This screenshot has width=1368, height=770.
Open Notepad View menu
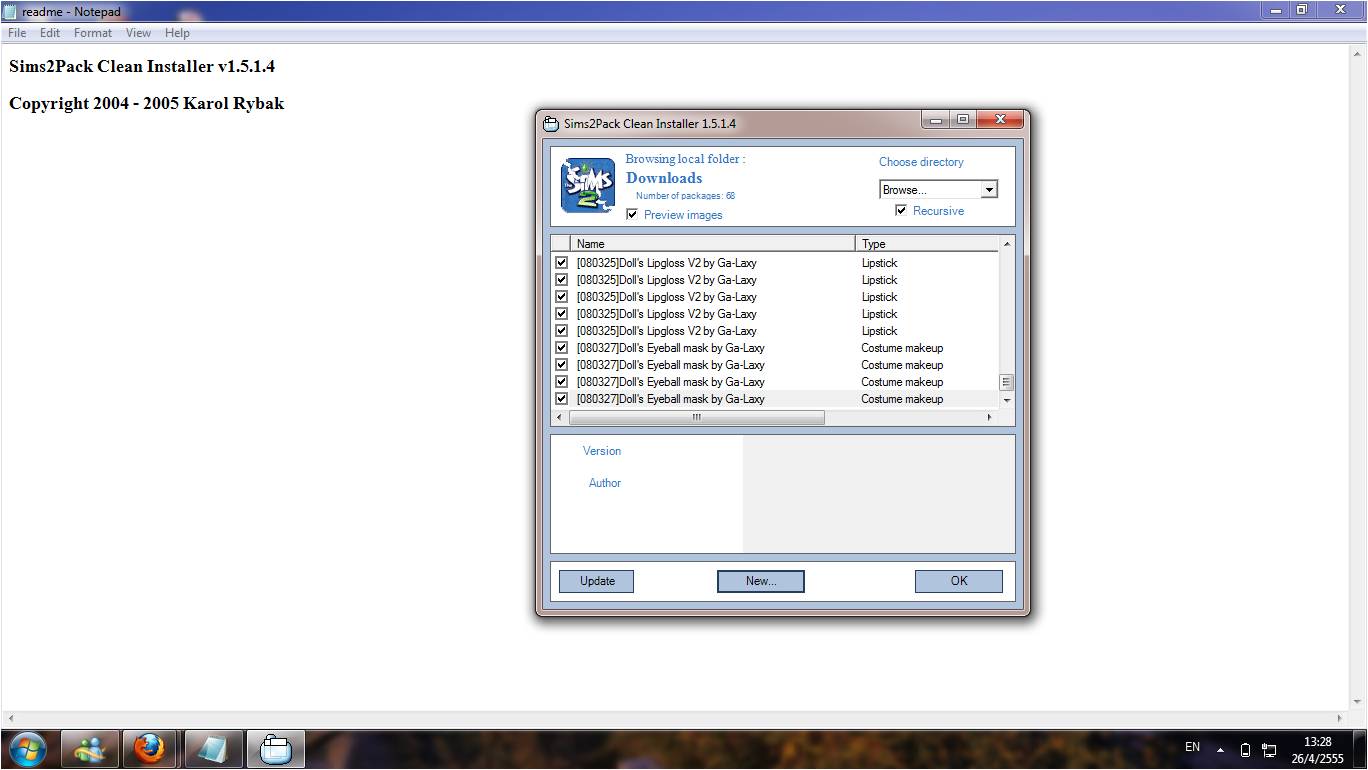coord(138,33)
